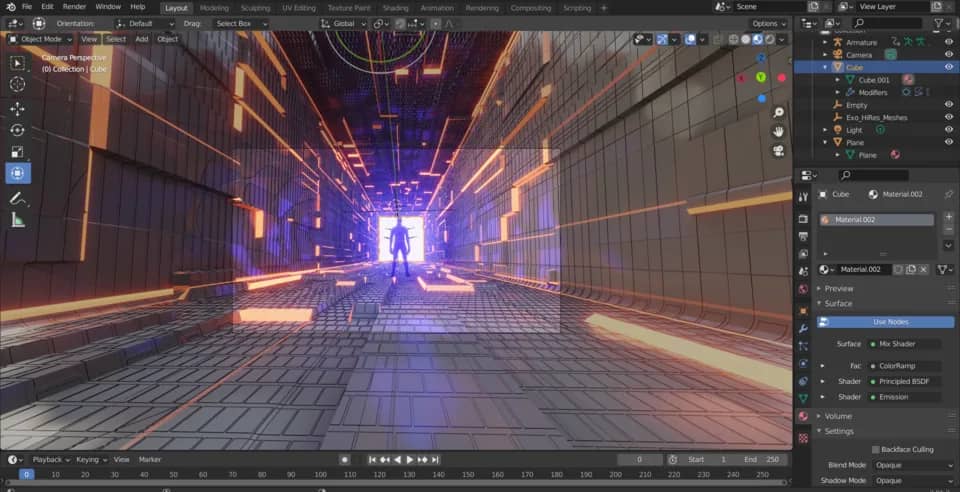Viewport: 960px width, 492px height.
Task: Open the Object Mode dropdown
Action: tap(40, 39)
